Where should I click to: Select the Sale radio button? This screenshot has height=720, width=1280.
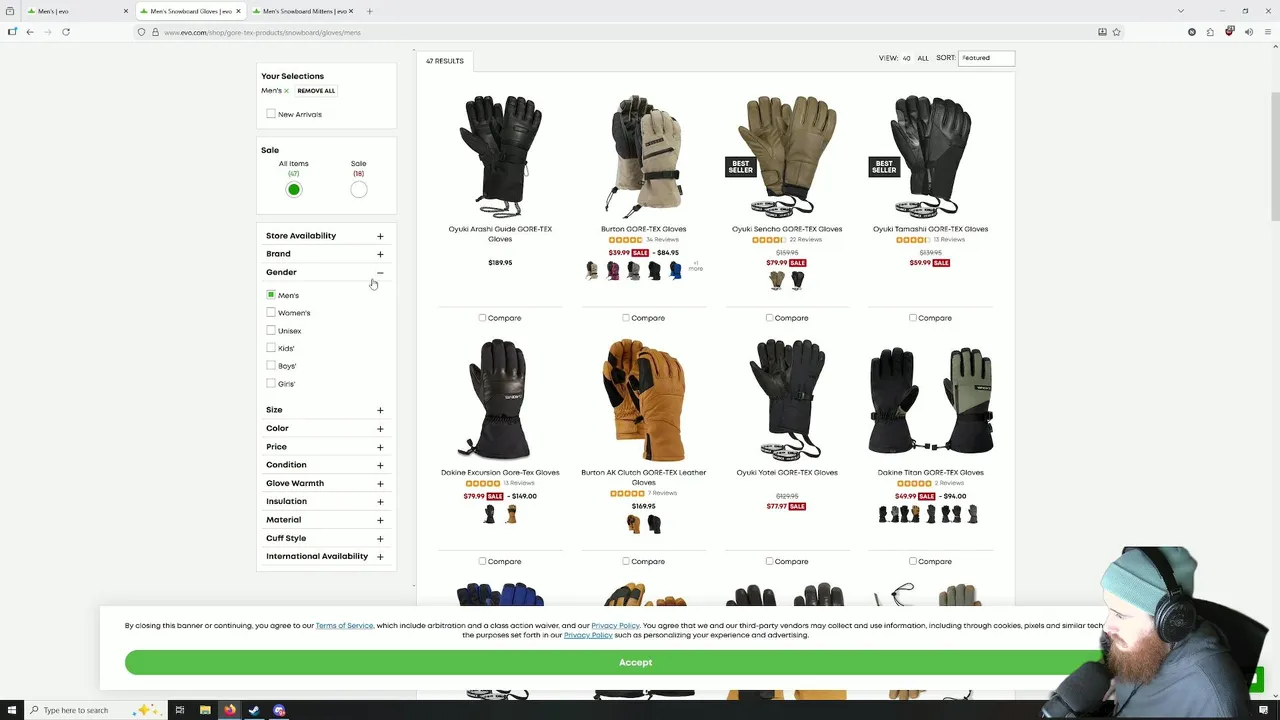(359, 190)
